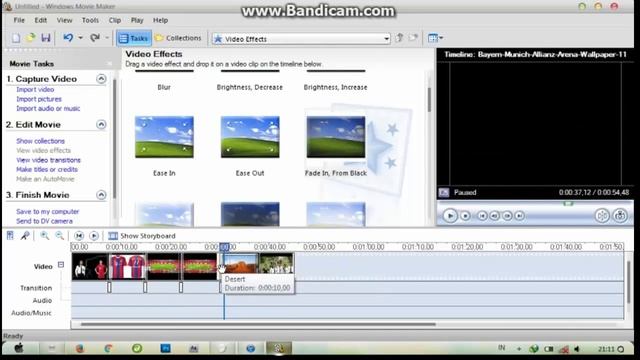Viewport: 640px width, 360px height.
Task: Open the Clip menu
Action: coord(115,20)
